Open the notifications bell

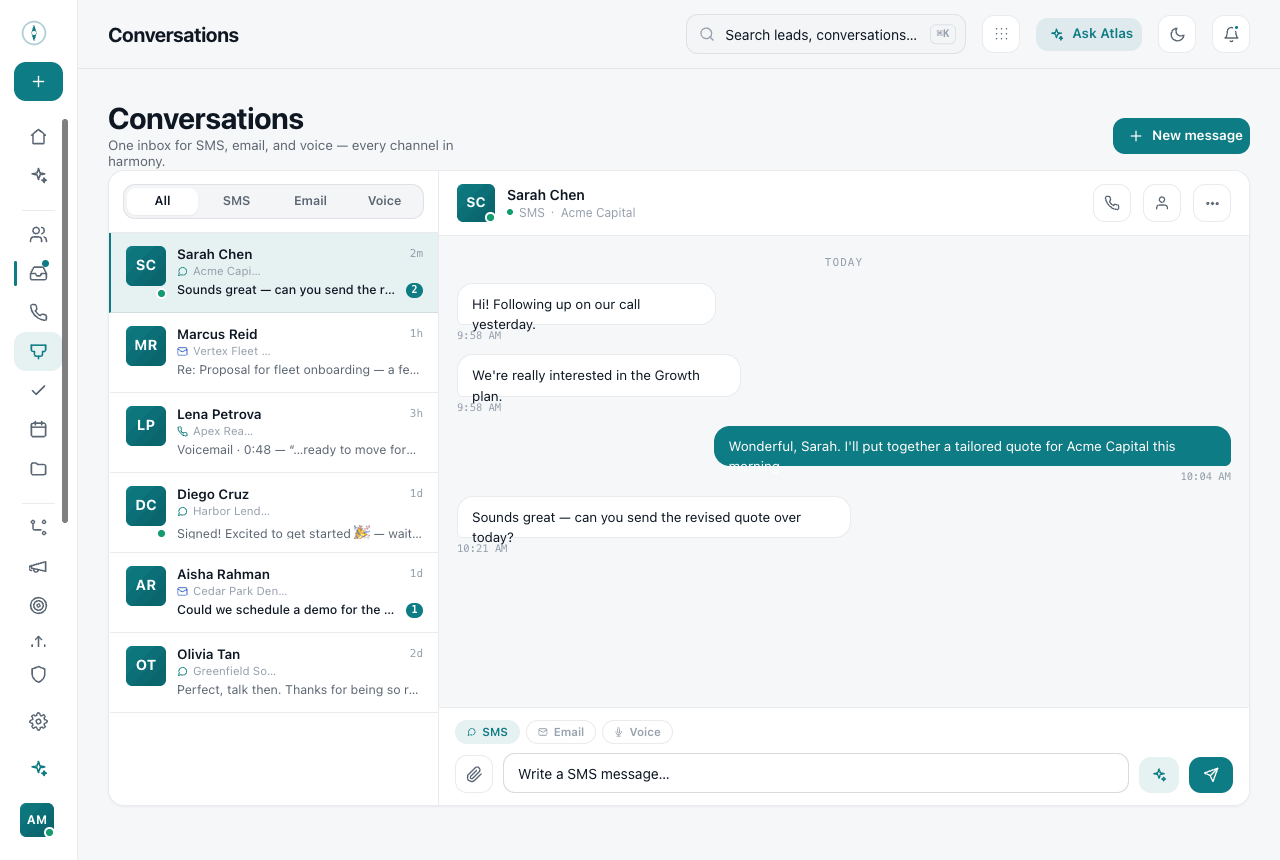[1231, 34]
